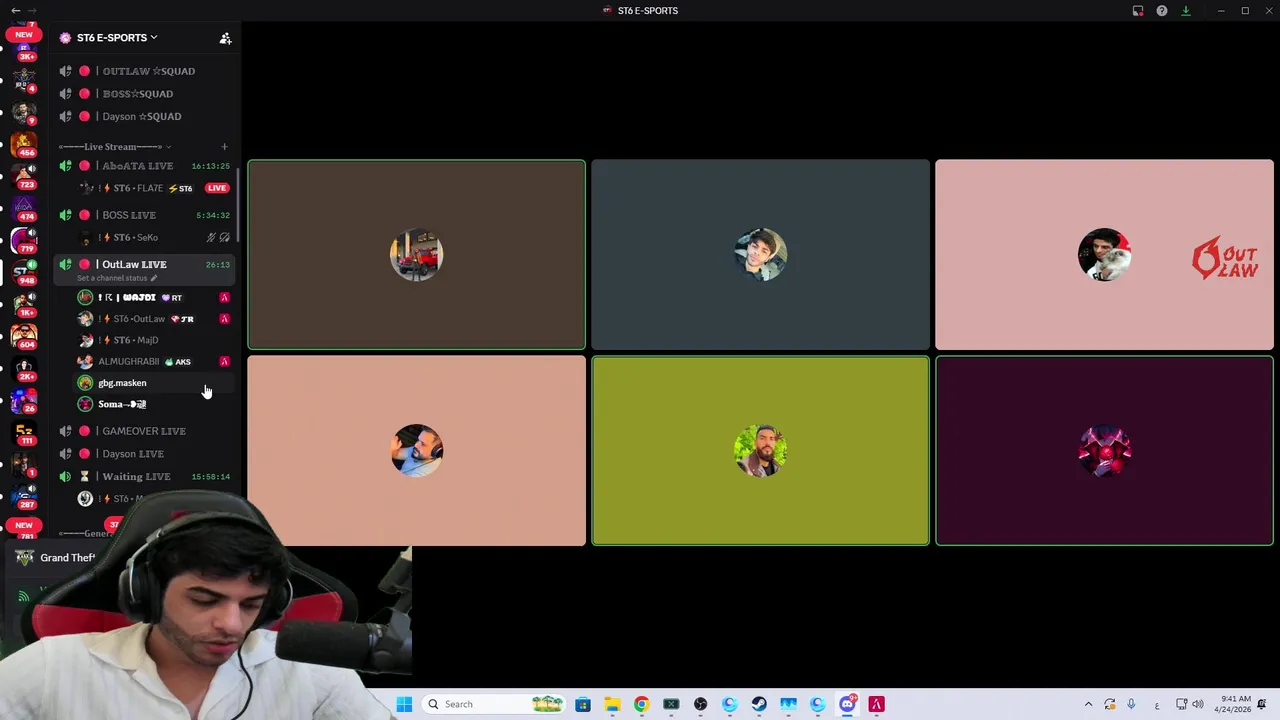The width and height of the screenshot is (1280, 720).
Task: Click the green download update icon
Action: 1186,11
